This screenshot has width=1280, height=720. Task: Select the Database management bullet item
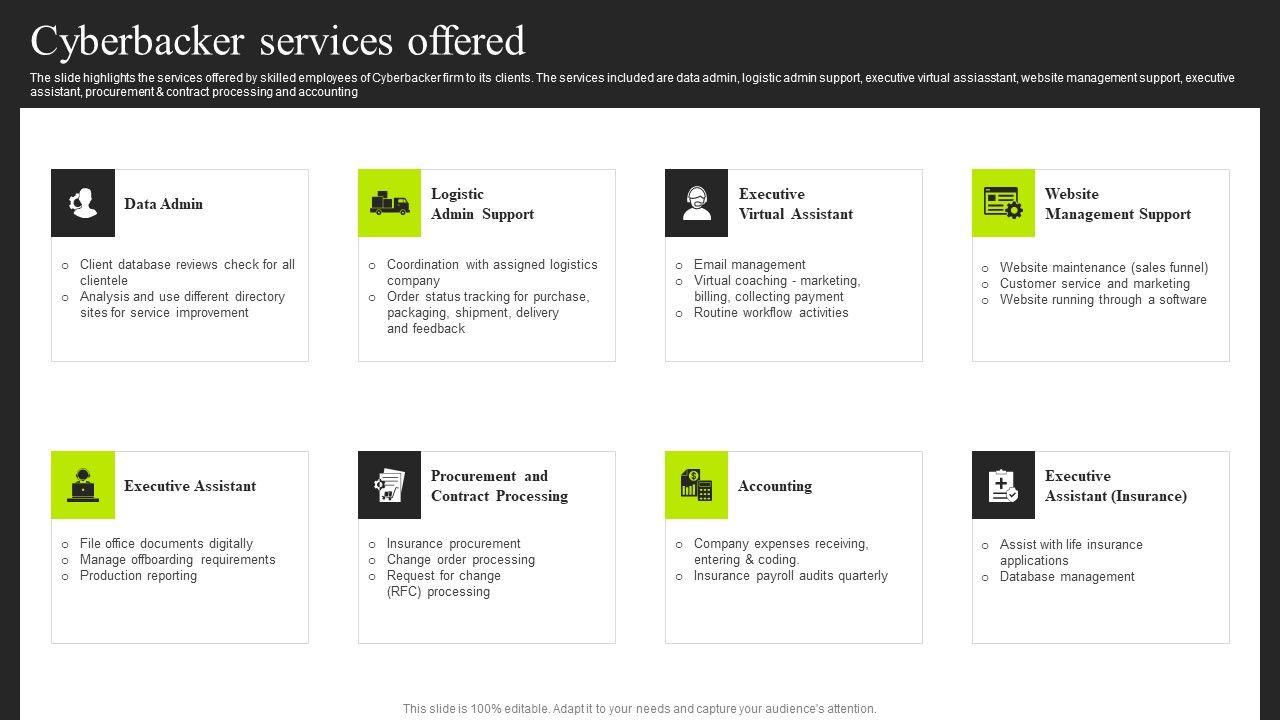(1067, 577)
